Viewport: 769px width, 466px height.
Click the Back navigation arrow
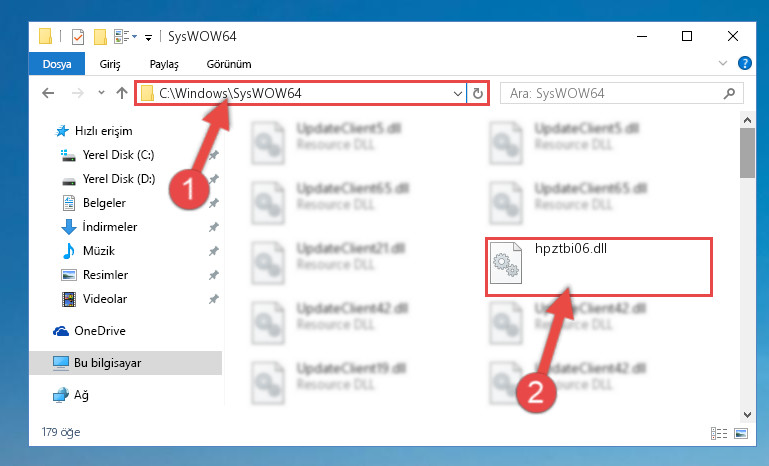[x=48, y=93]
